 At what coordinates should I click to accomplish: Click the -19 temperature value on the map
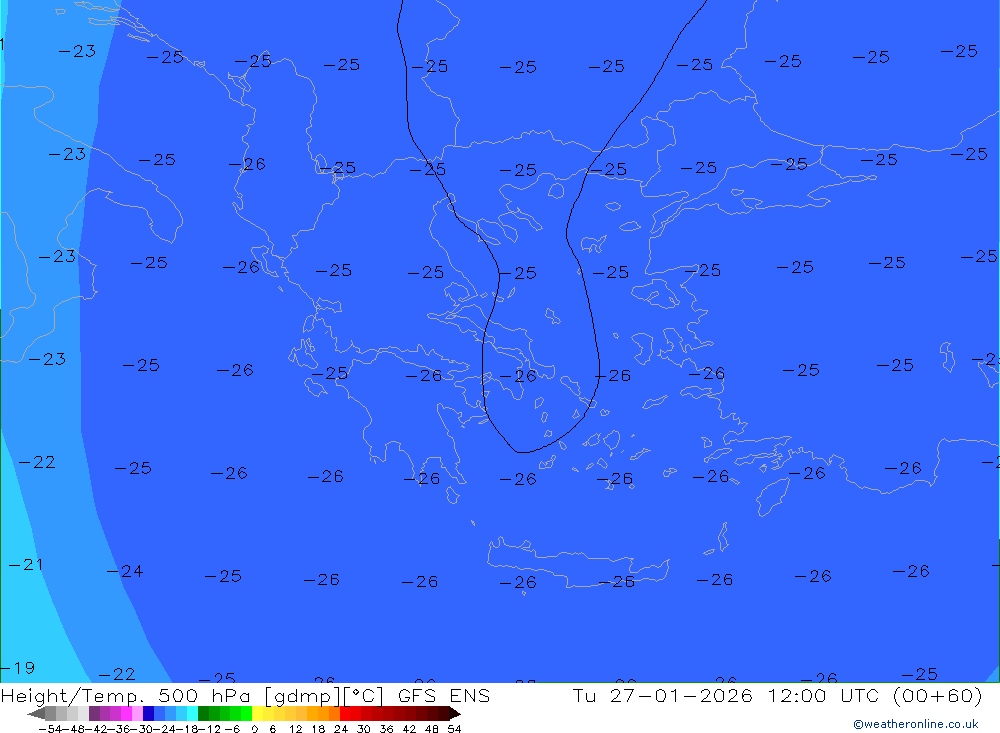pos(18,668)
